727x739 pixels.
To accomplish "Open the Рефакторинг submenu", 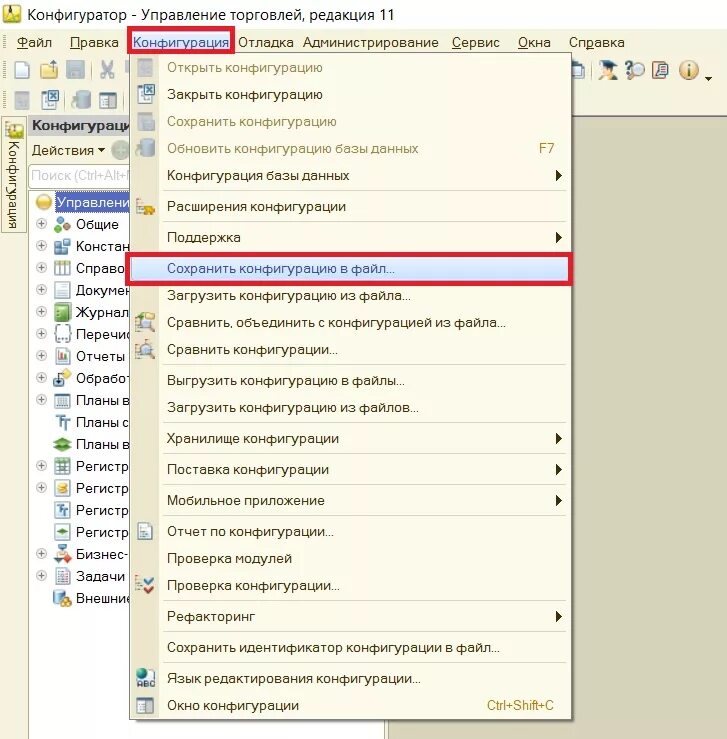I will 350,616.
